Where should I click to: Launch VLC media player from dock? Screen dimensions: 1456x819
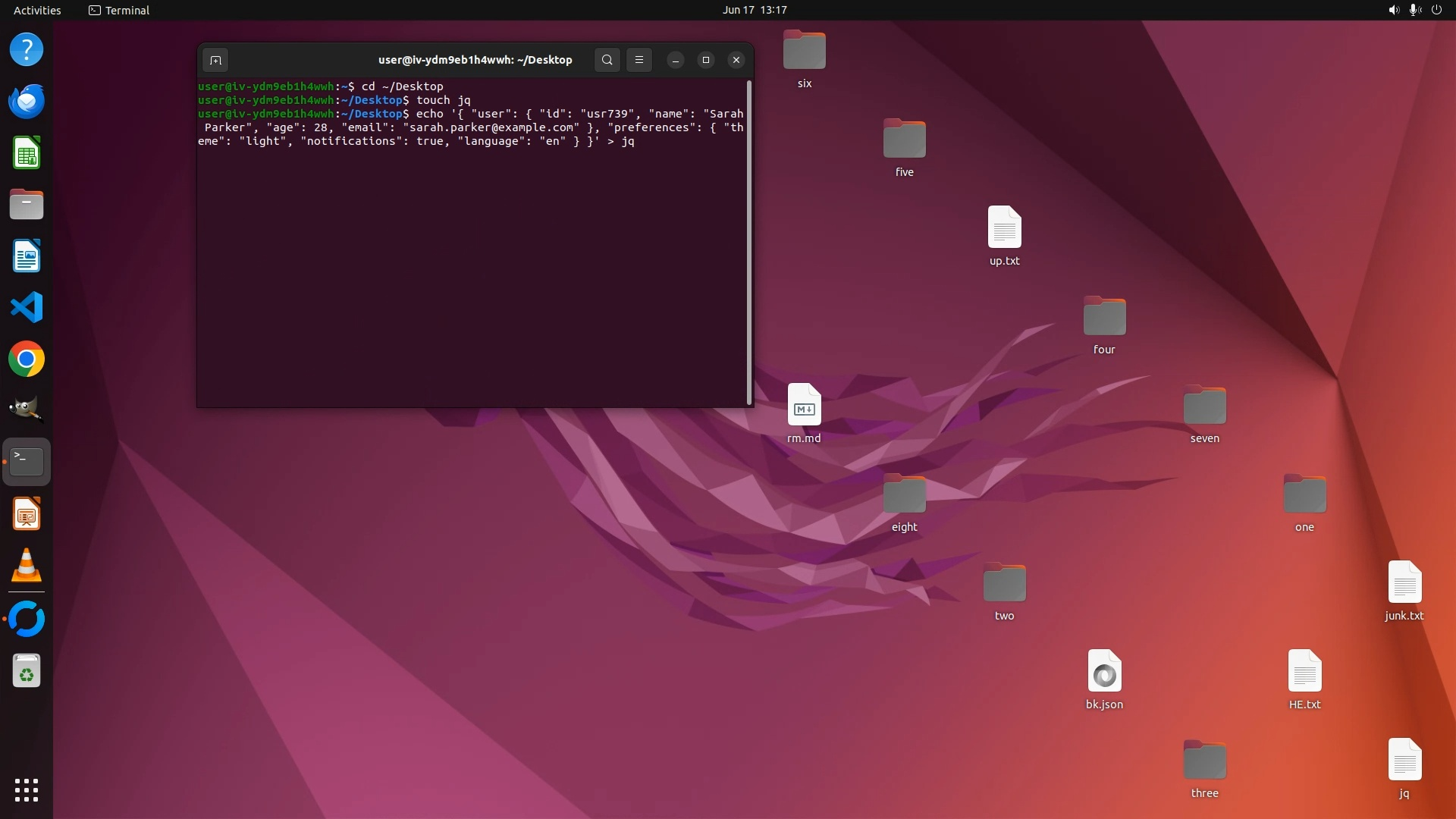(x=27, y=566)
